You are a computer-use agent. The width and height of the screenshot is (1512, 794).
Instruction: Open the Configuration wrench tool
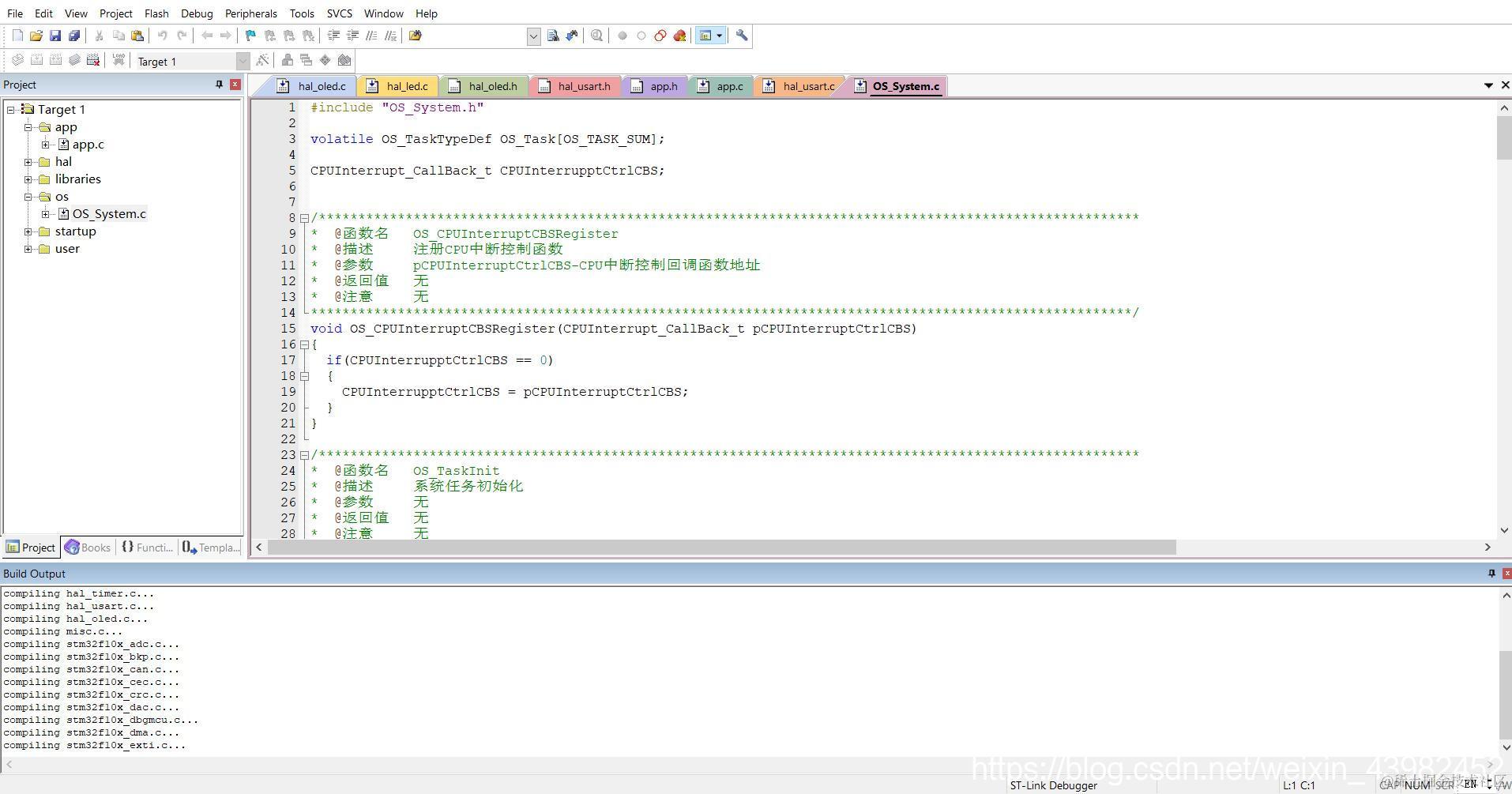742,36
